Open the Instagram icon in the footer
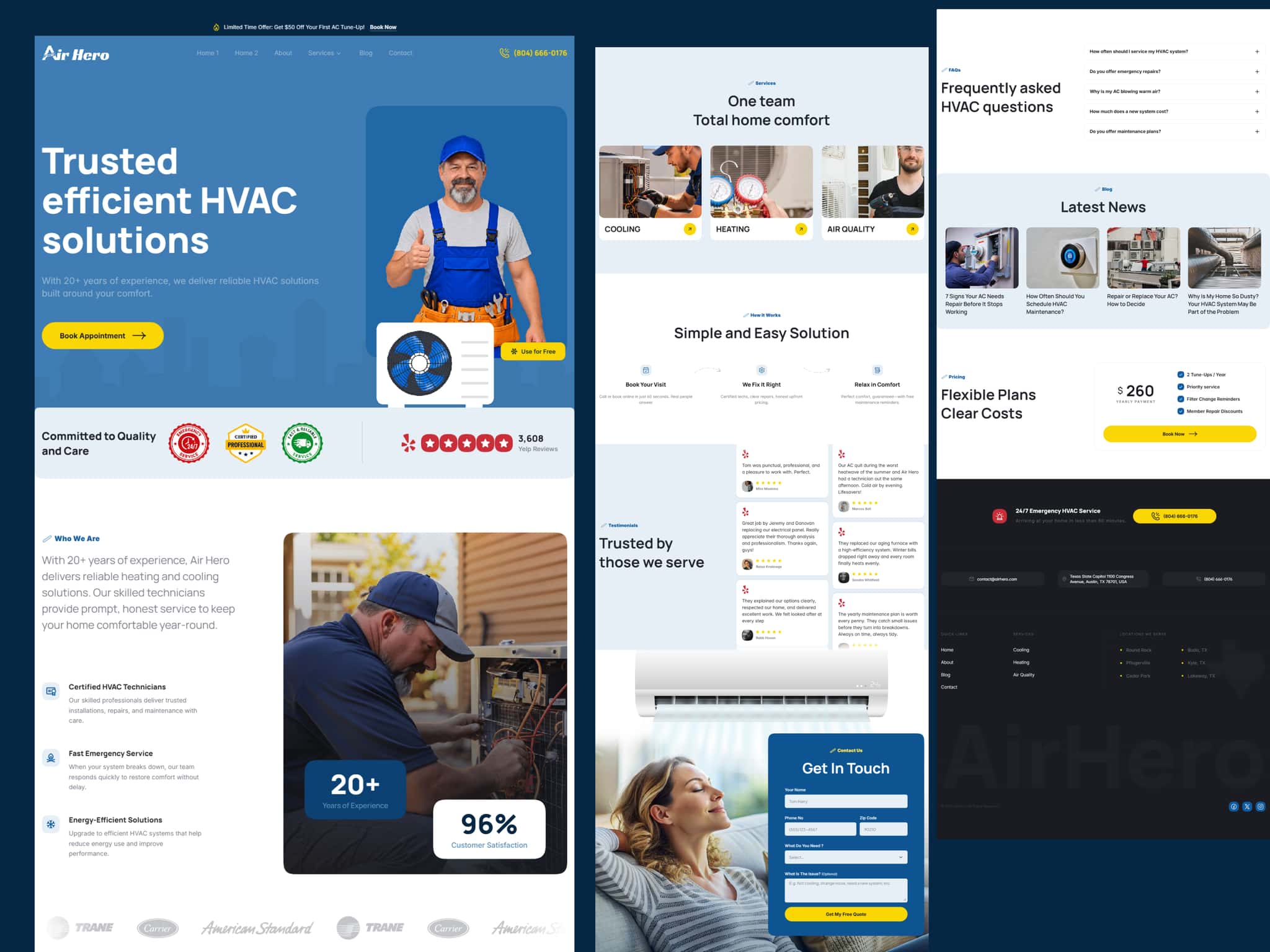Image resolution: width=1270 pixels, height=952 pixels. click(1260, 806)
